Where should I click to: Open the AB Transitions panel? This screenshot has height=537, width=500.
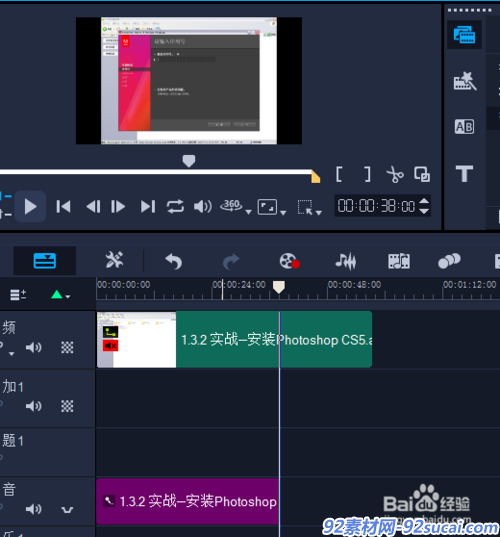coord(464,127)
